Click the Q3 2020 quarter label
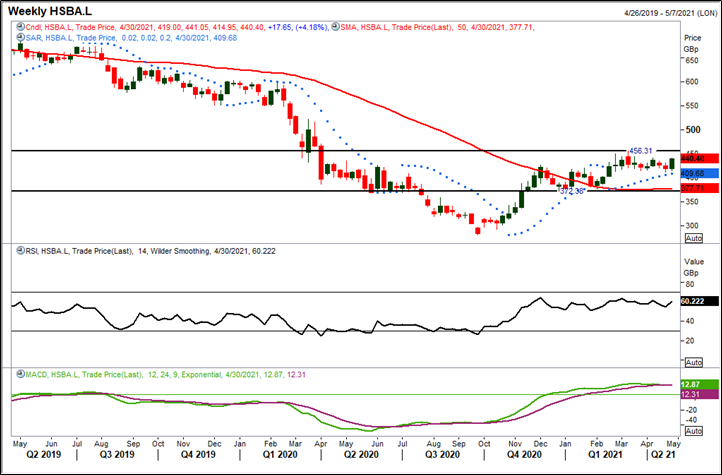The height and width of the screenshot is (475, 722). point(443,455)
